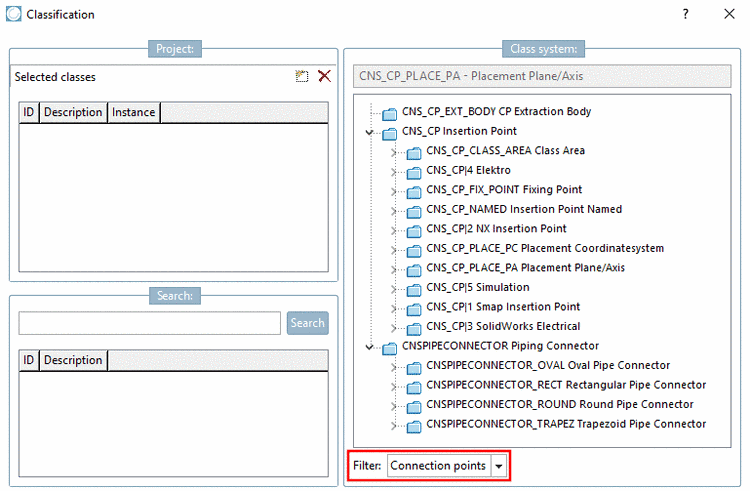Click the help question mark button
750x491 pixels.
click(x=685, y=14)
